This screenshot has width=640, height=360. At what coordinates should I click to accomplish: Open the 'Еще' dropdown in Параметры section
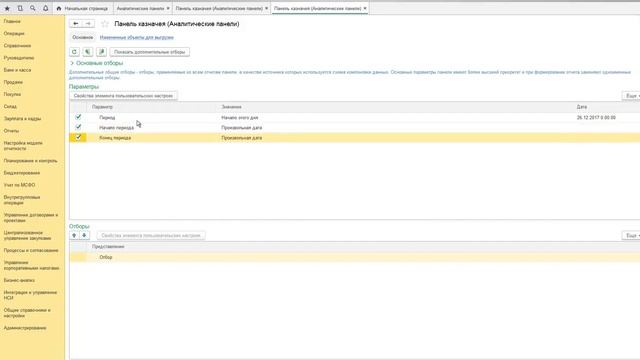click(631, 96)
